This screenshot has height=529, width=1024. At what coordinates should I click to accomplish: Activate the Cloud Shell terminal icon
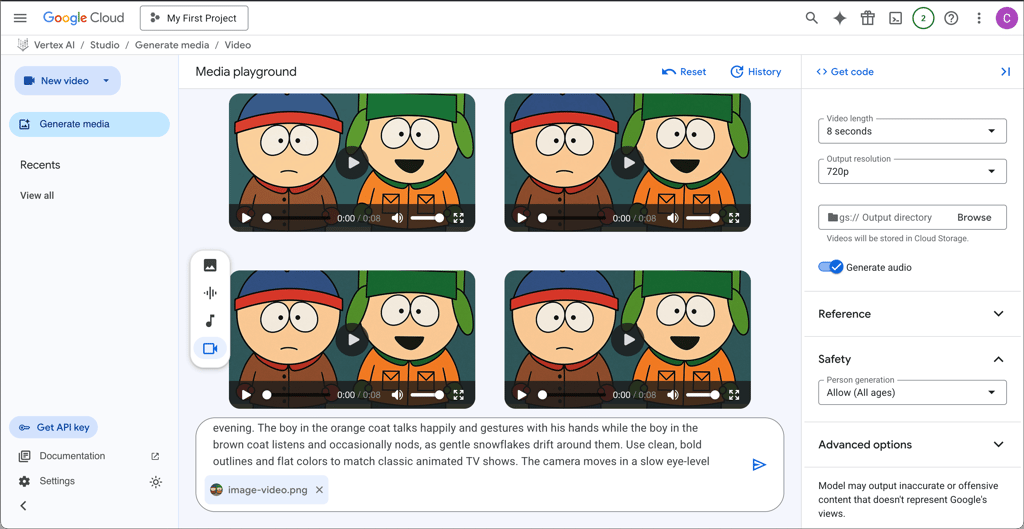[x=895, y=18]
